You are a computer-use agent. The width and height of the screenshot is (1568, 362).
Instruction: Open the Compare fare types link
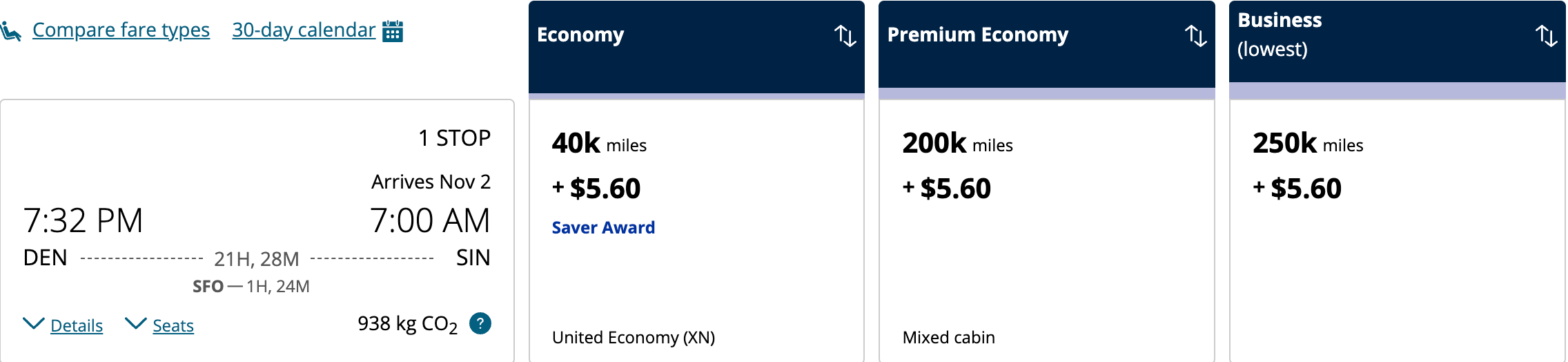121,30
